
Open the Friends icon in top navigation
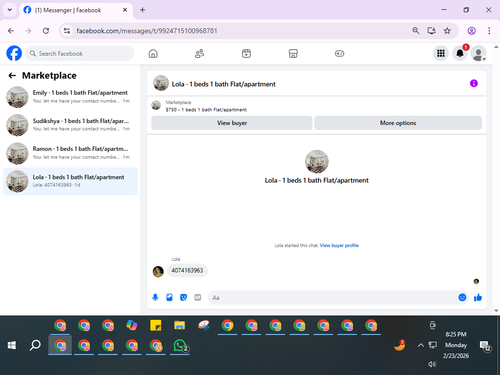(199, 53)
